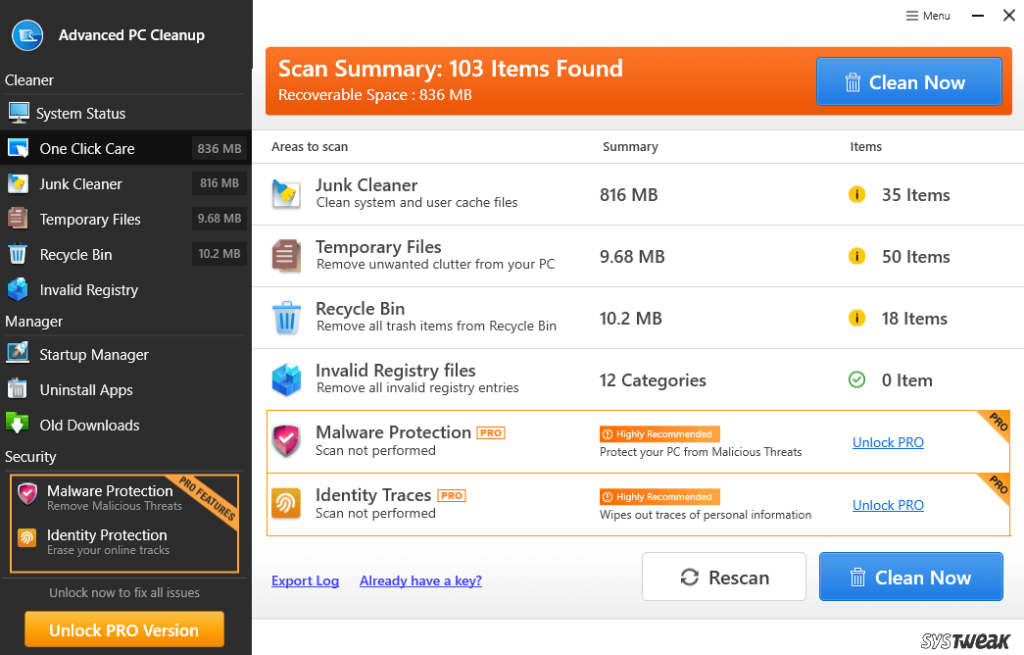This screenshot has height=655, width=1024.
Task: Click the PRO tag next to Malware Protection
Action: [490, 433]
